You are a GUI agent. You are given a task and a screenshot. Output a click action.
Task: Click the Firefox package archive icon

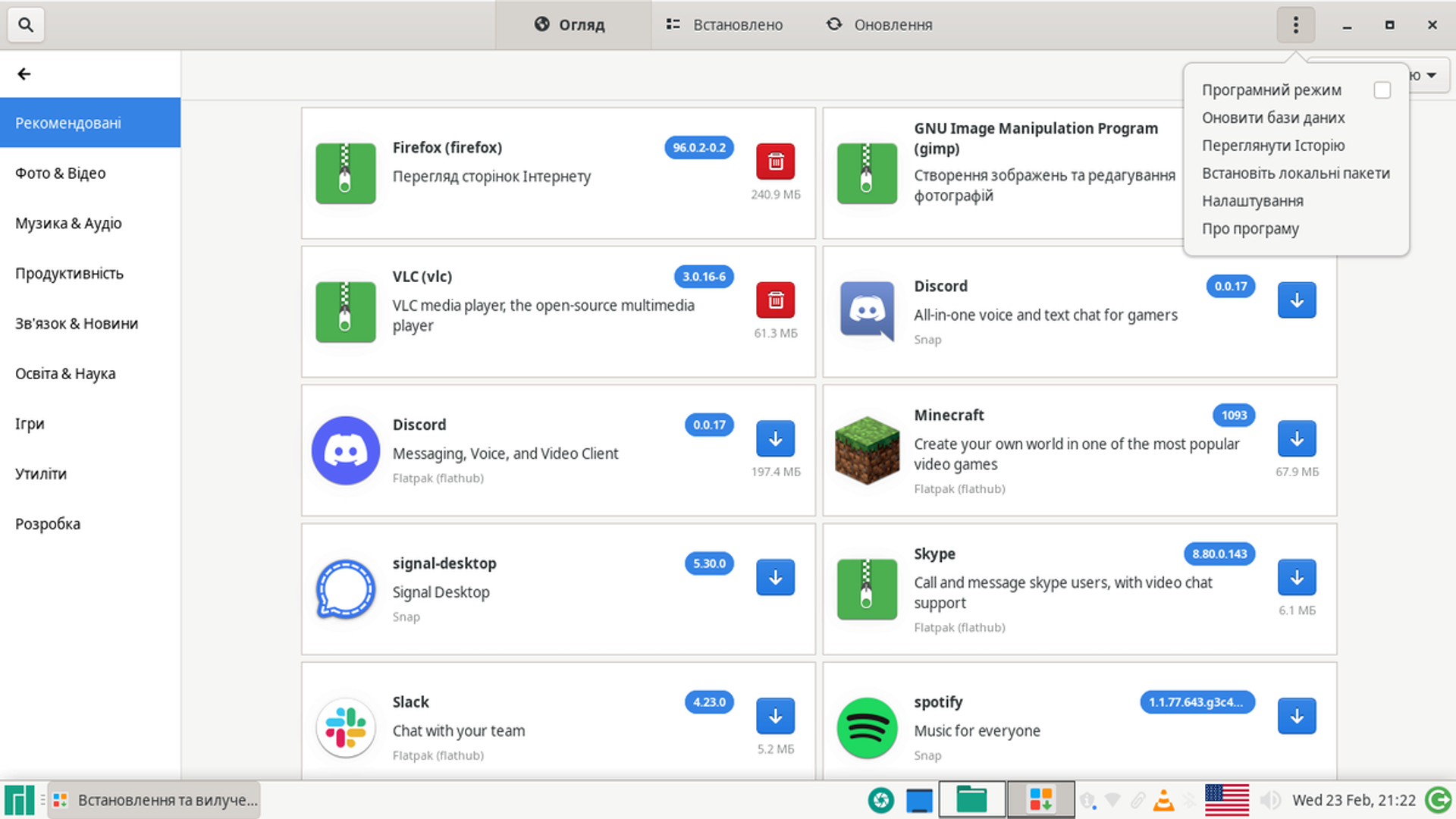tap(346, 173)
